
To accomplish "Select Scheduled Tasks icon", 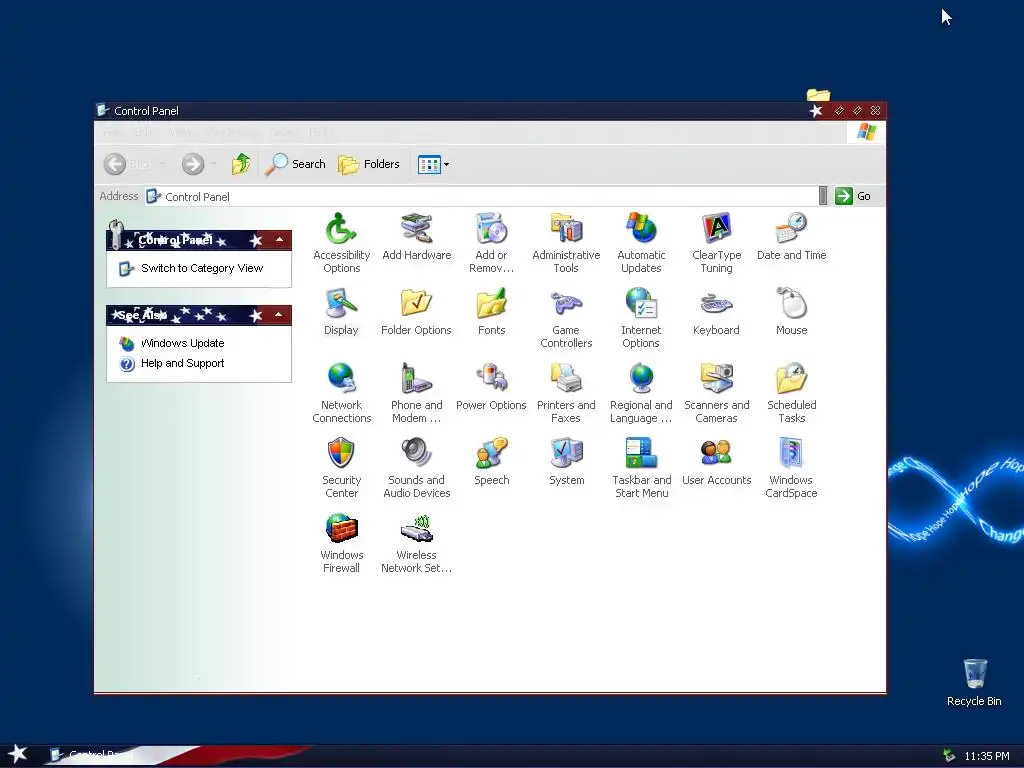I will [x=792, y=392].
